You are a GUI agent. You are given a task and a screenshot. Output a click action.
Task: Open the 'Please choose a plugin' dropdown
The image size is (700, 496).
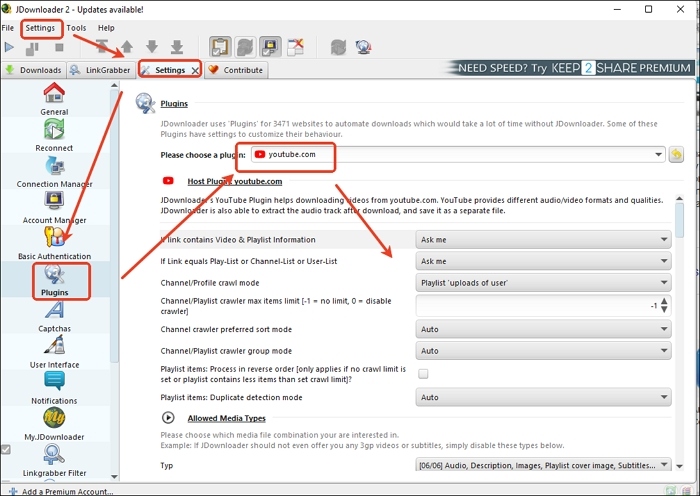pos(458,154)
